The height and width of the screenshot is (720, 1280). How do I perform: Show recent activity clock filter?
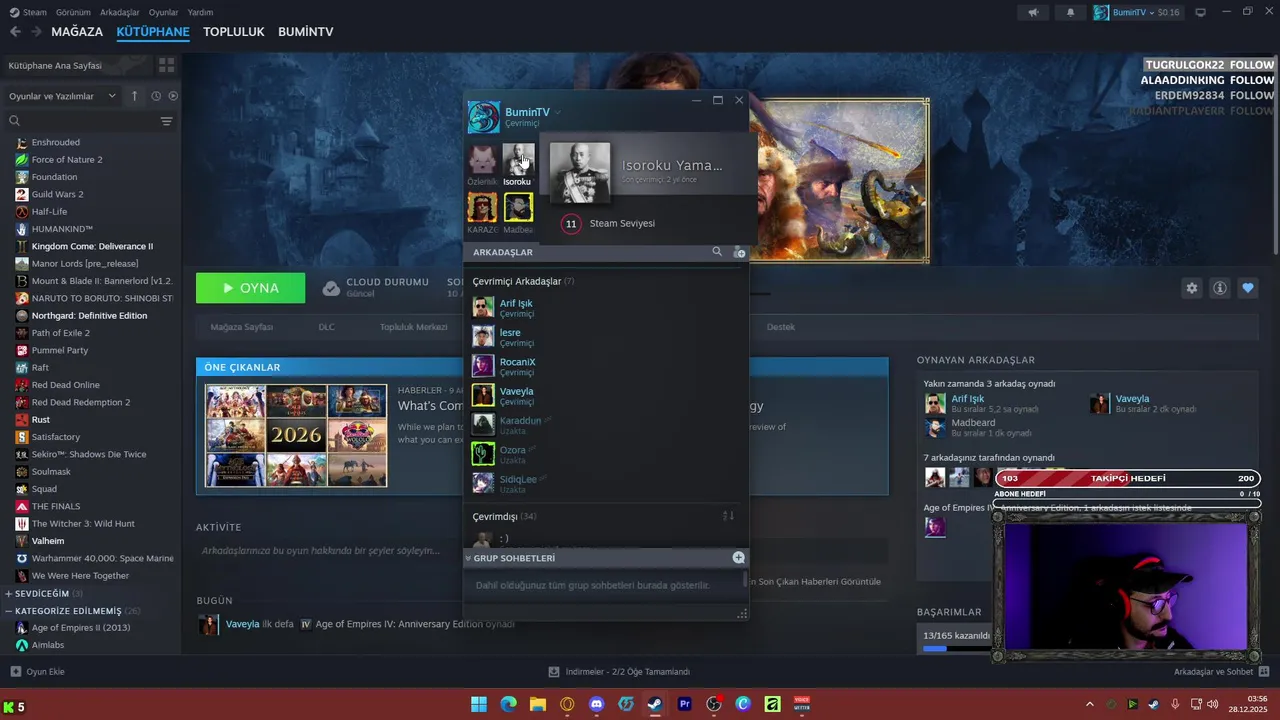156,96
